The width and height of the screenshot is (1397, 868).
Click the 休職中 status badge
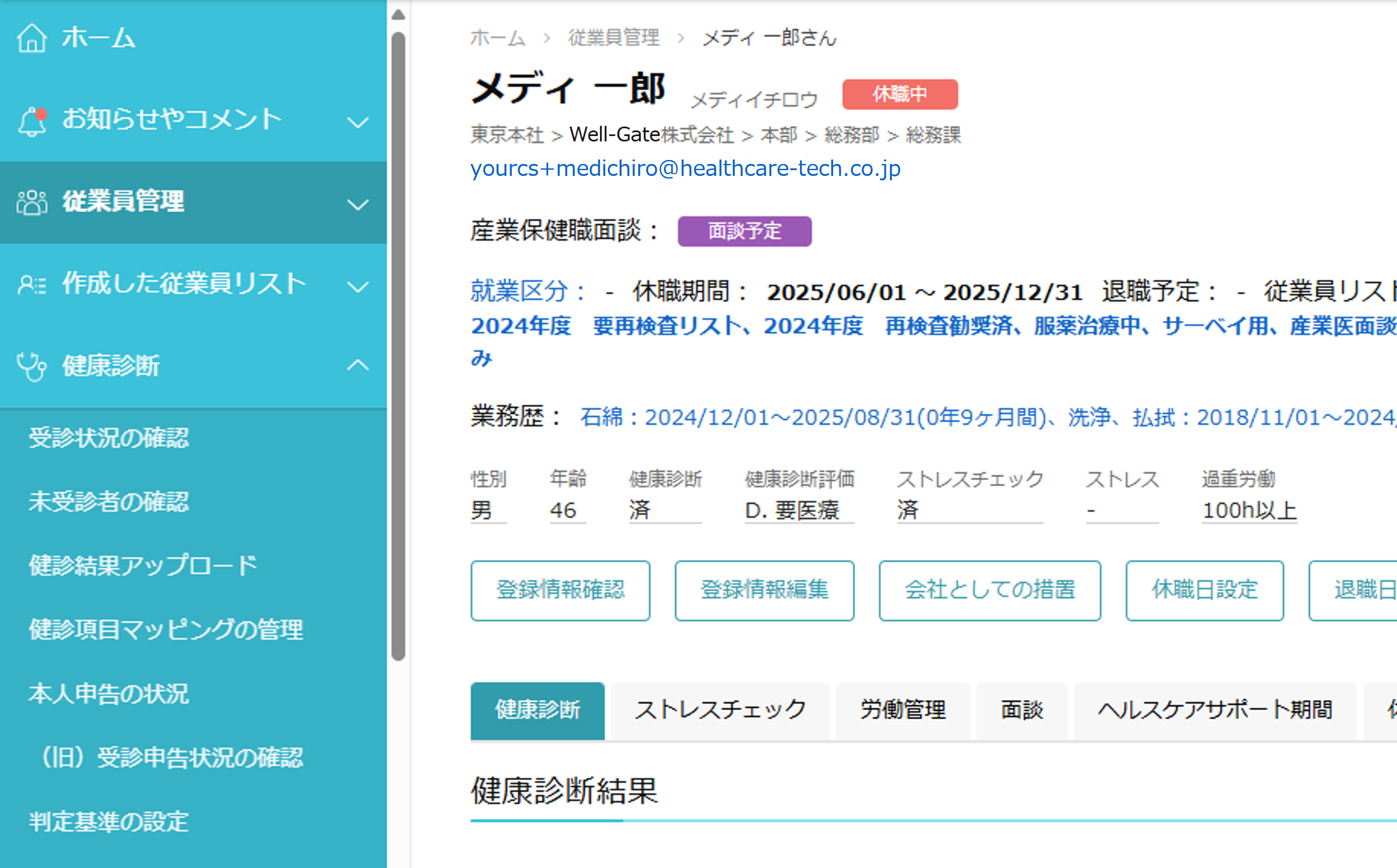(x=900, y=94)
